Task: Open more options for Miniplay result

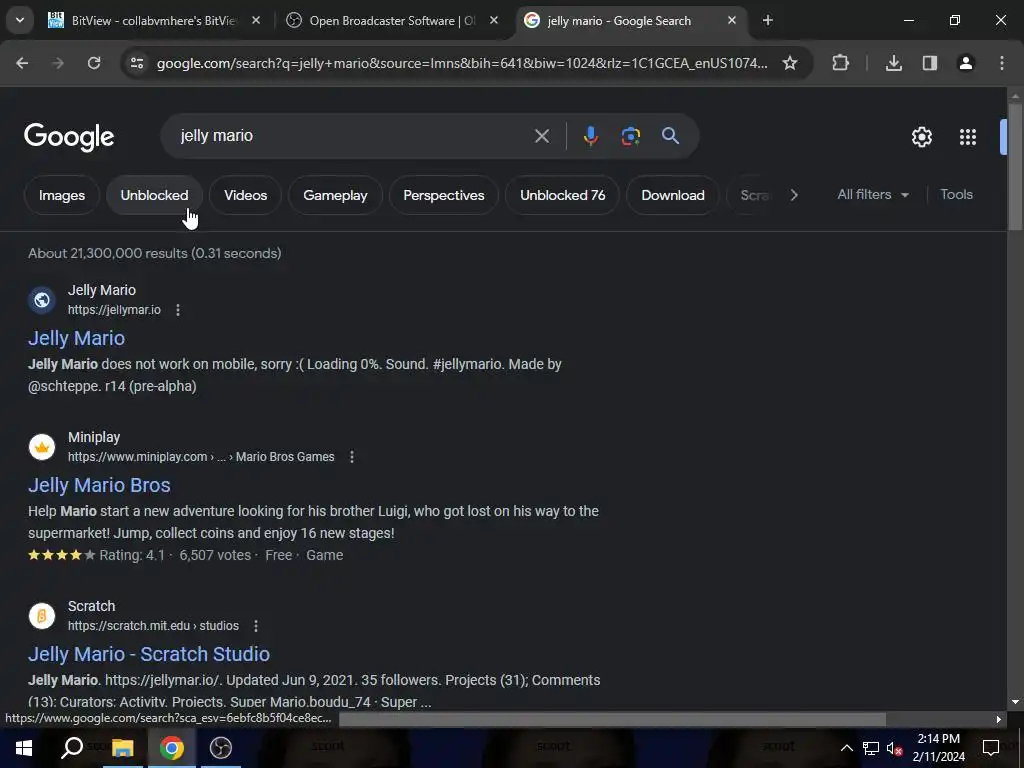Action: click(352, 457)
